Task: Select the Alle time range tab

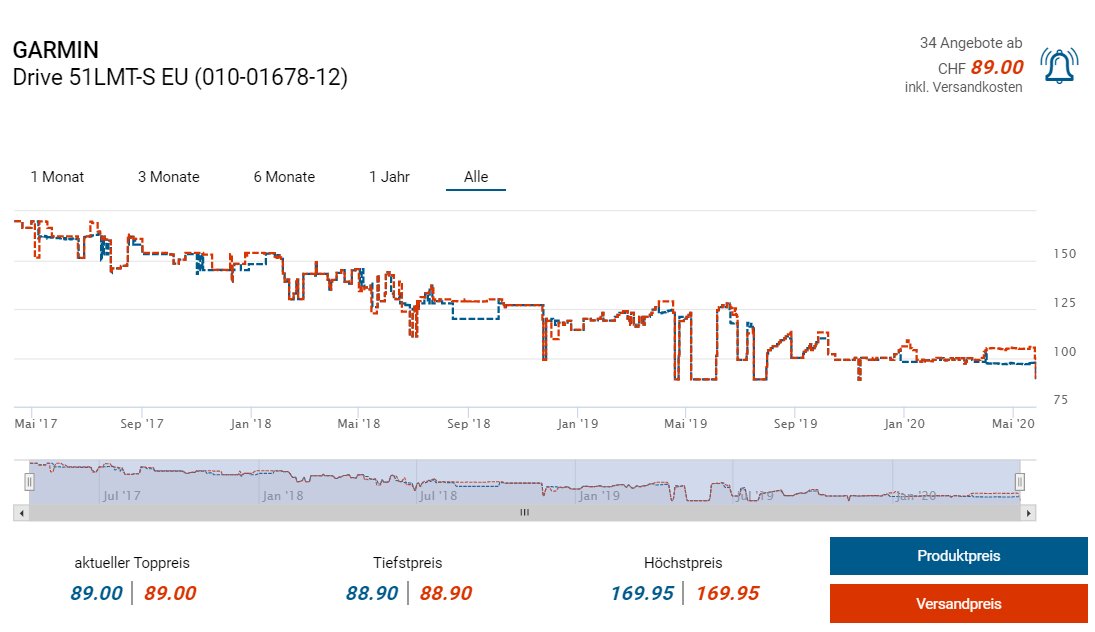Action: click(x=476, y=177)
